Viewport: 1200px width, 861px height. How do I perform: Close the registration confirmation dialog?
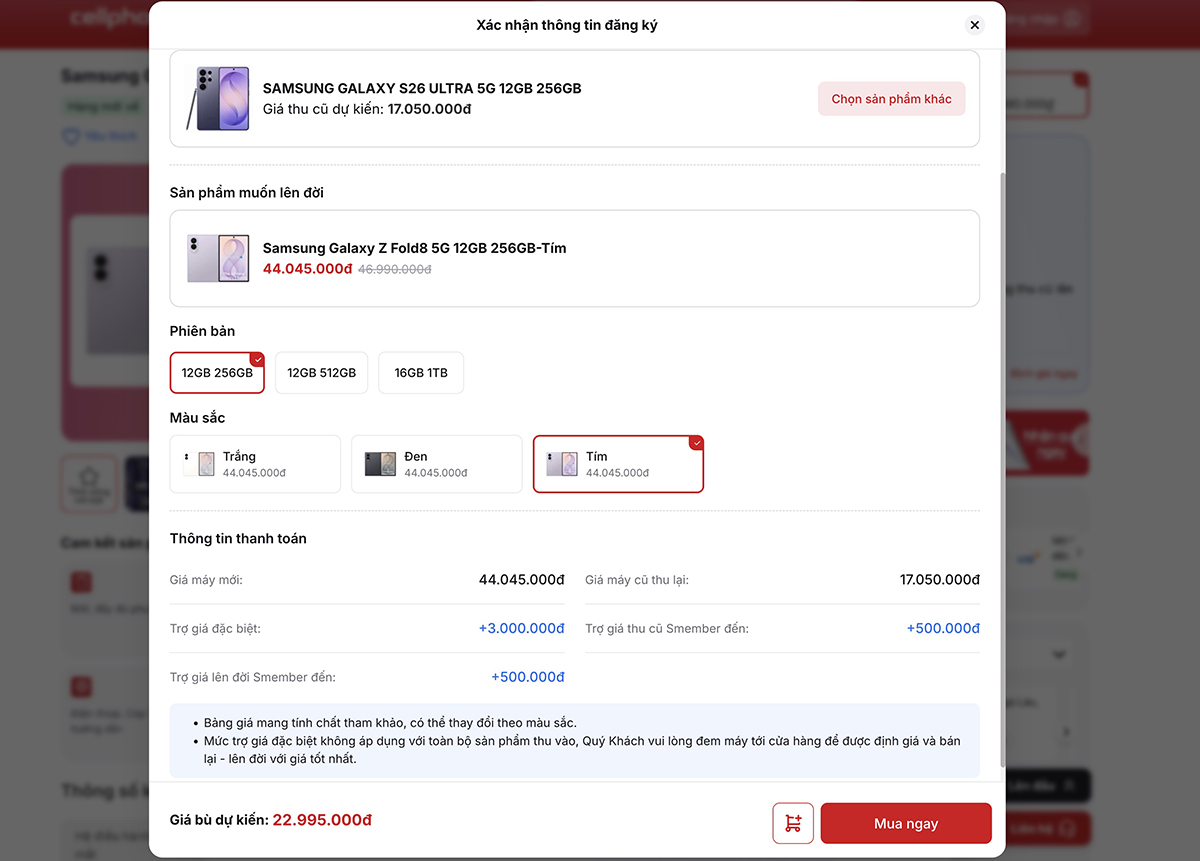click(x=974, y=25)
